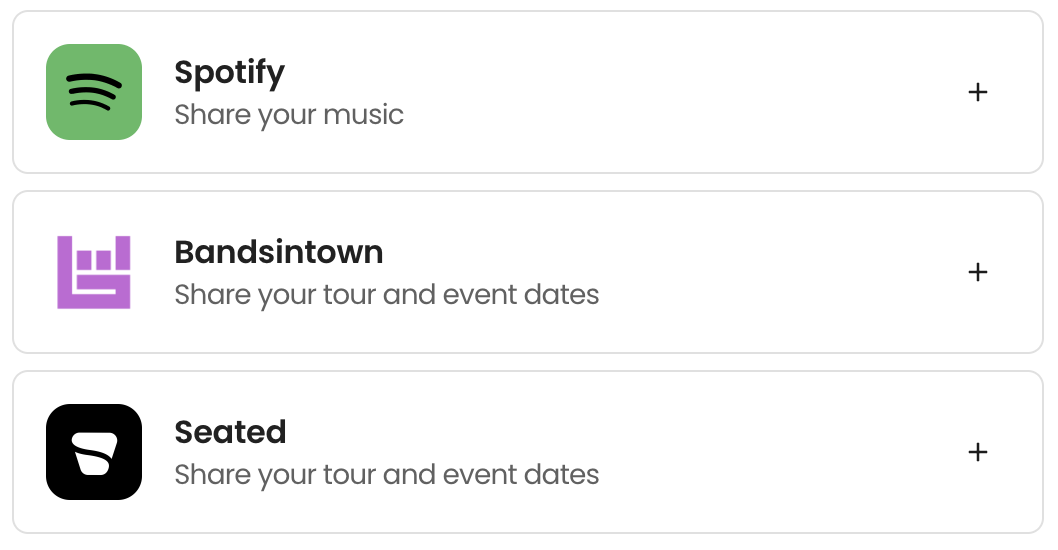Image resolution: width=1058 pixels, height=550 pixels.
Task: Expand the Seated integration card
Action: [528, 452]
